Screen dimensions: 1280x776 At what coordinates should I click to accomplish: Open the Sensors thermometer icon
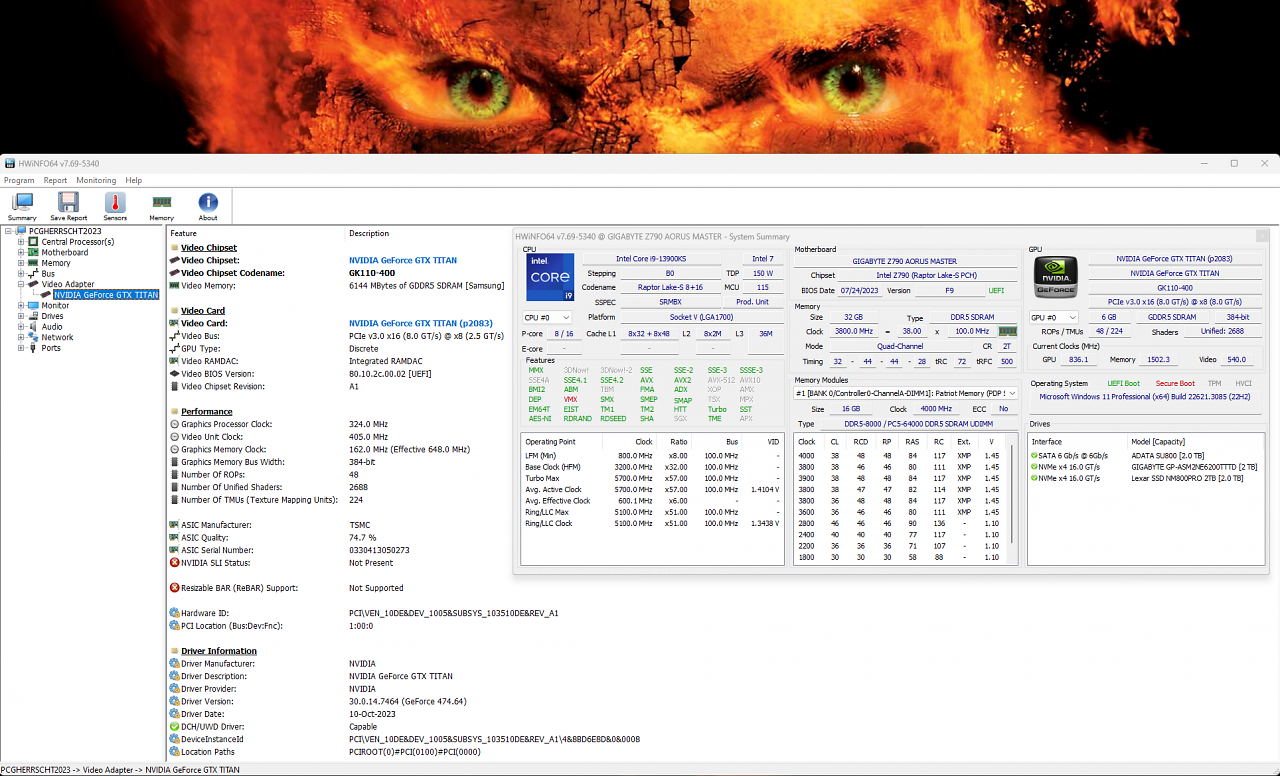[x=115, y=203]
